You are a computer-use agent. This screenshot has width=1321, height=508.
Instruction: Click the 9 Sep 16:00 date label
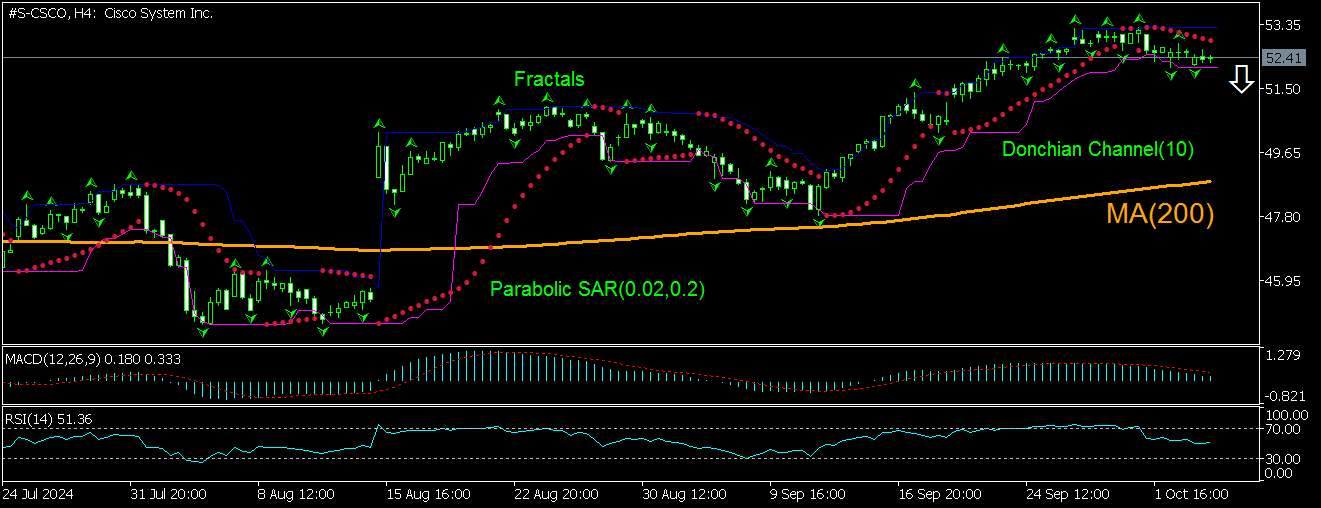[x=807, y=494]
